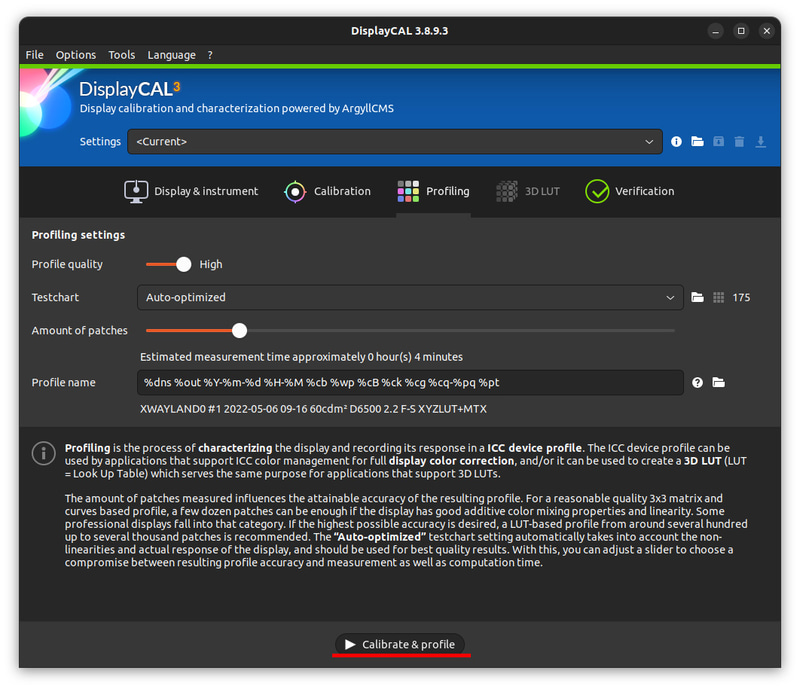Click the download/install arrow icon in header
Viewport: 800px width, 689px height.
pos(760,141)
